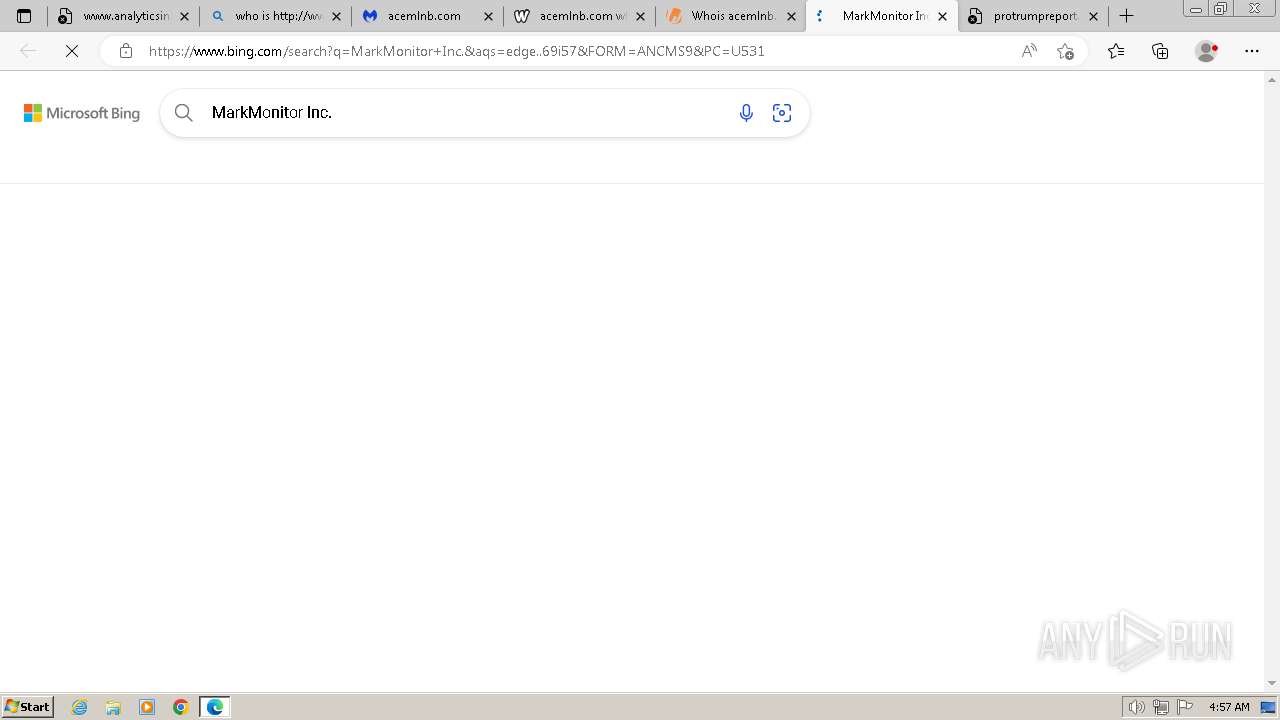This screenshot has width=1280, height=720.
Task: Open the tab actions menu icon
Action: coord(24,16)
